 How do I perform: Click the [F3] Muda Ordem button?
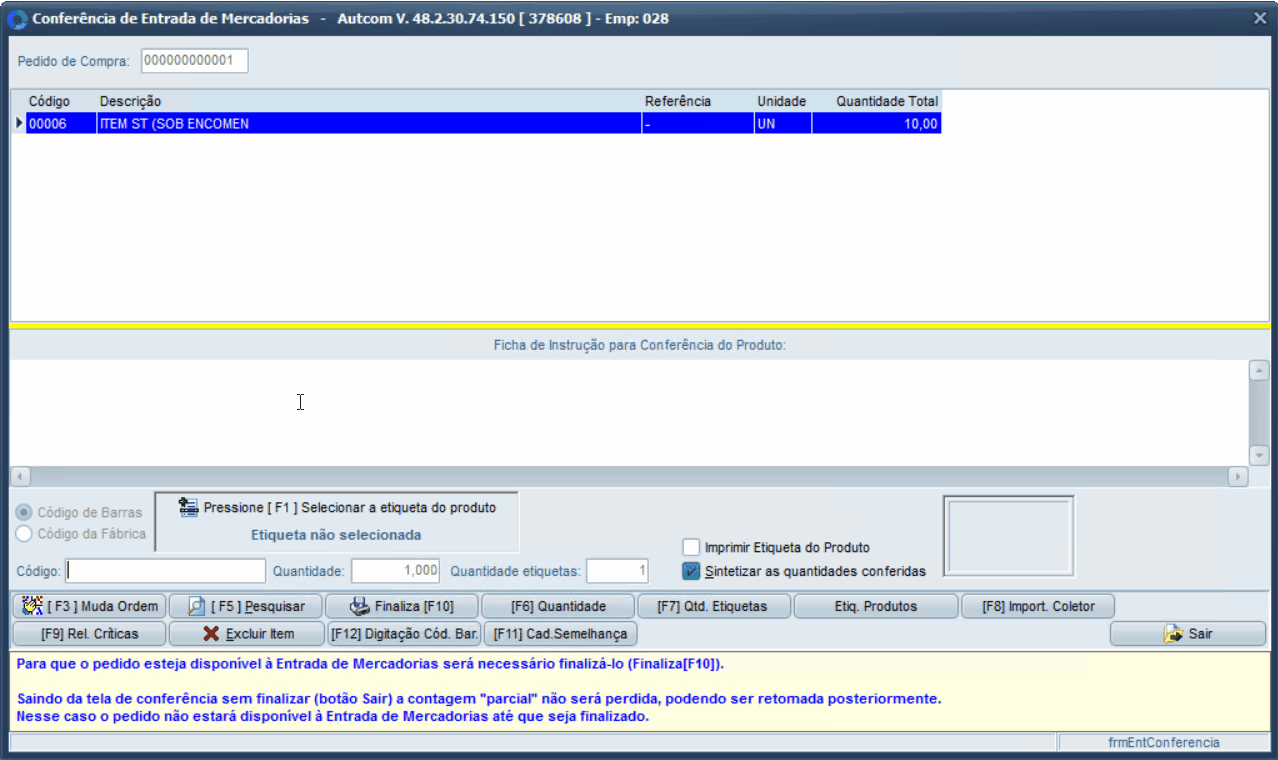89,606
